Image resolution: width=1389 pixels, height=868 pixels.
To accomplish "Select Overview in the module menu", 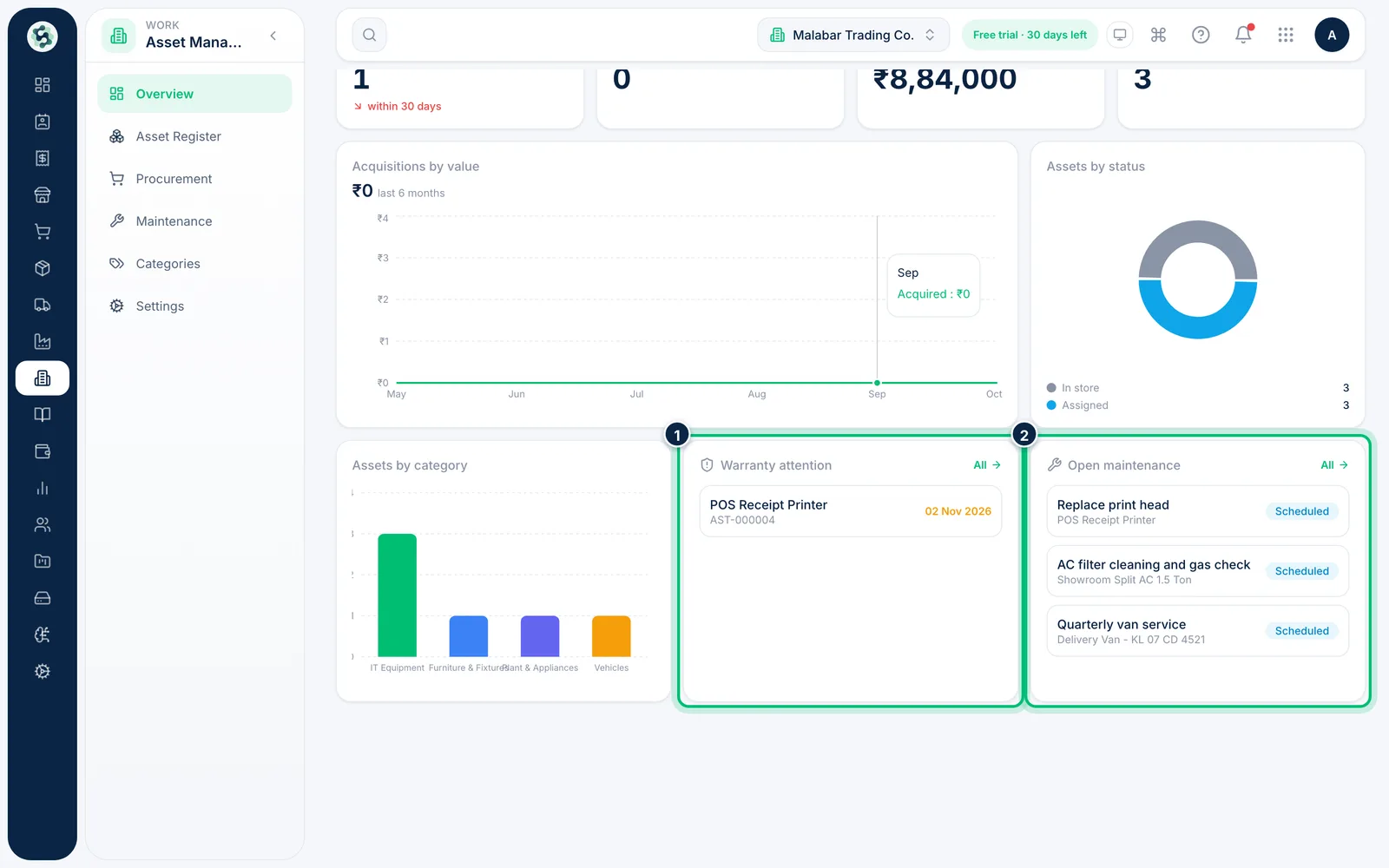I will click(194, 94).
